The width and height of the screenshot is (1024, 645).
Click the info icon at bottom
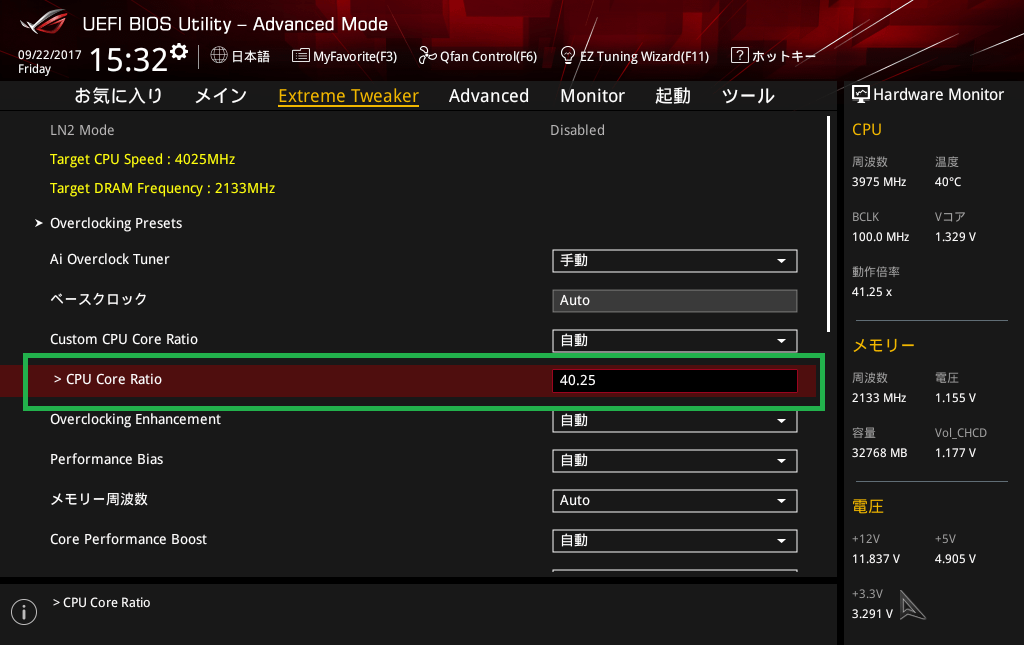pos(24,612)
